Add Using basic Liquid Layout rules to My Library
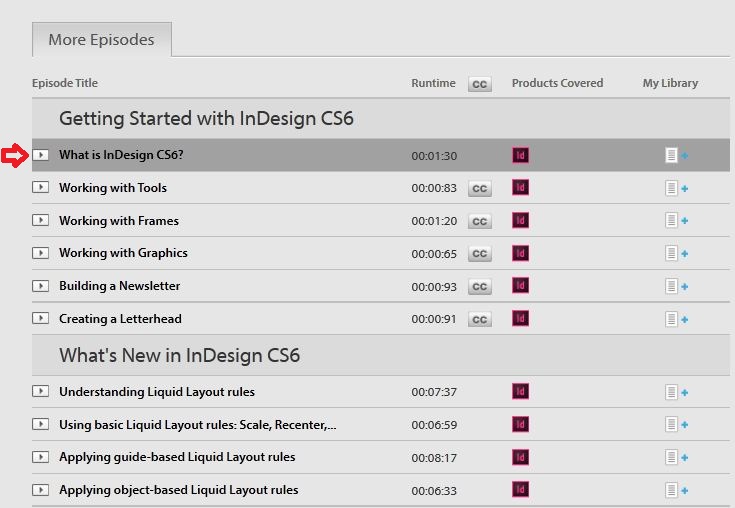 [676, 425]
